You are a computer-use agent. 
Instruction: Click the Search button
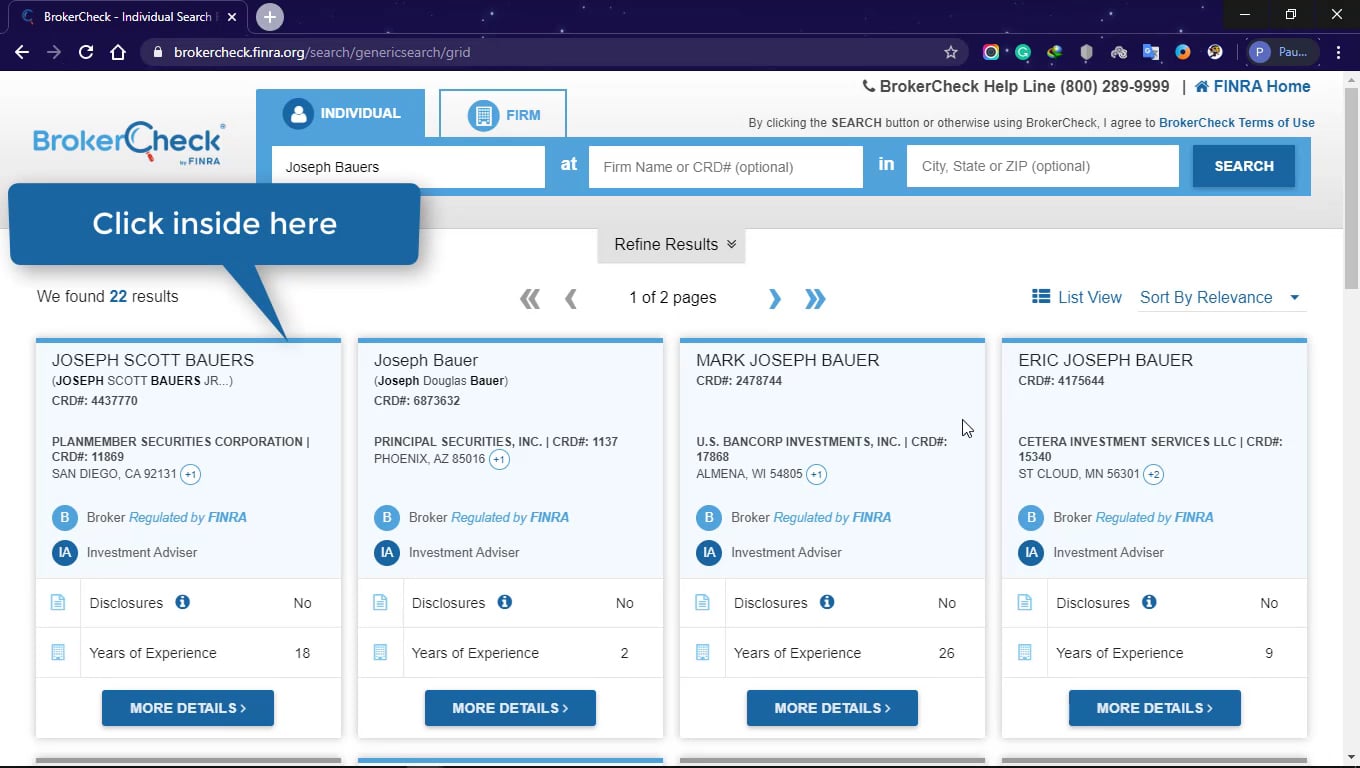(1244, 166)
